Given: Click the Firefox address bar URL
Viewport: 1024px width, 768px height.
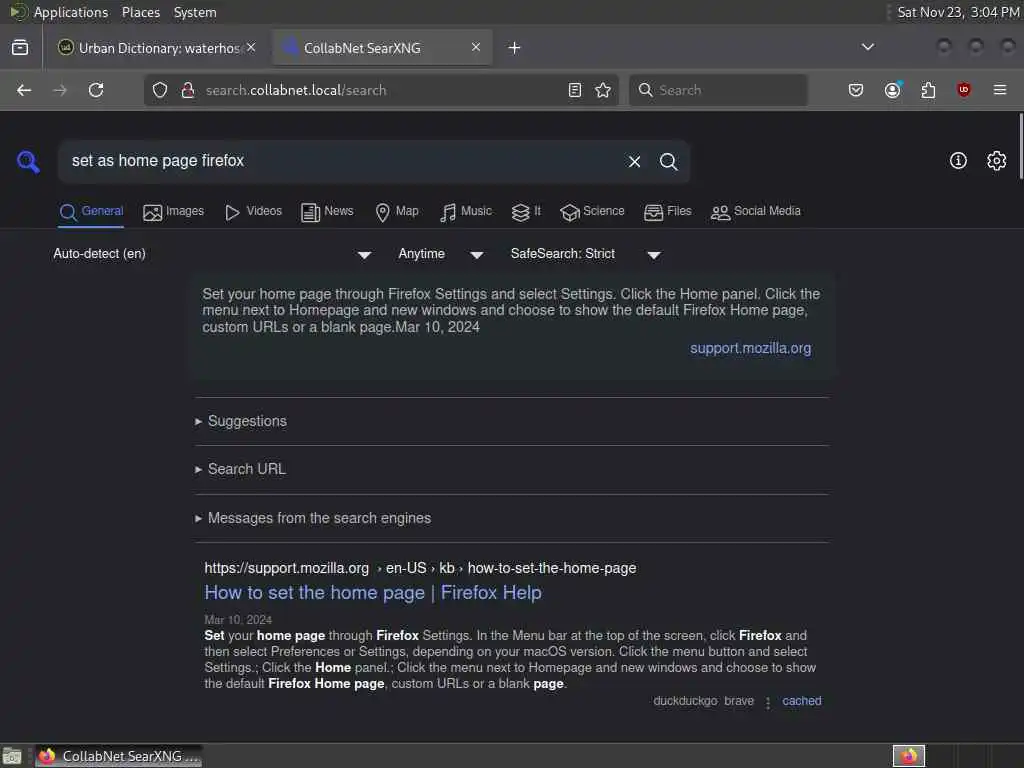Looking at the screenshot, I should 296,90.
